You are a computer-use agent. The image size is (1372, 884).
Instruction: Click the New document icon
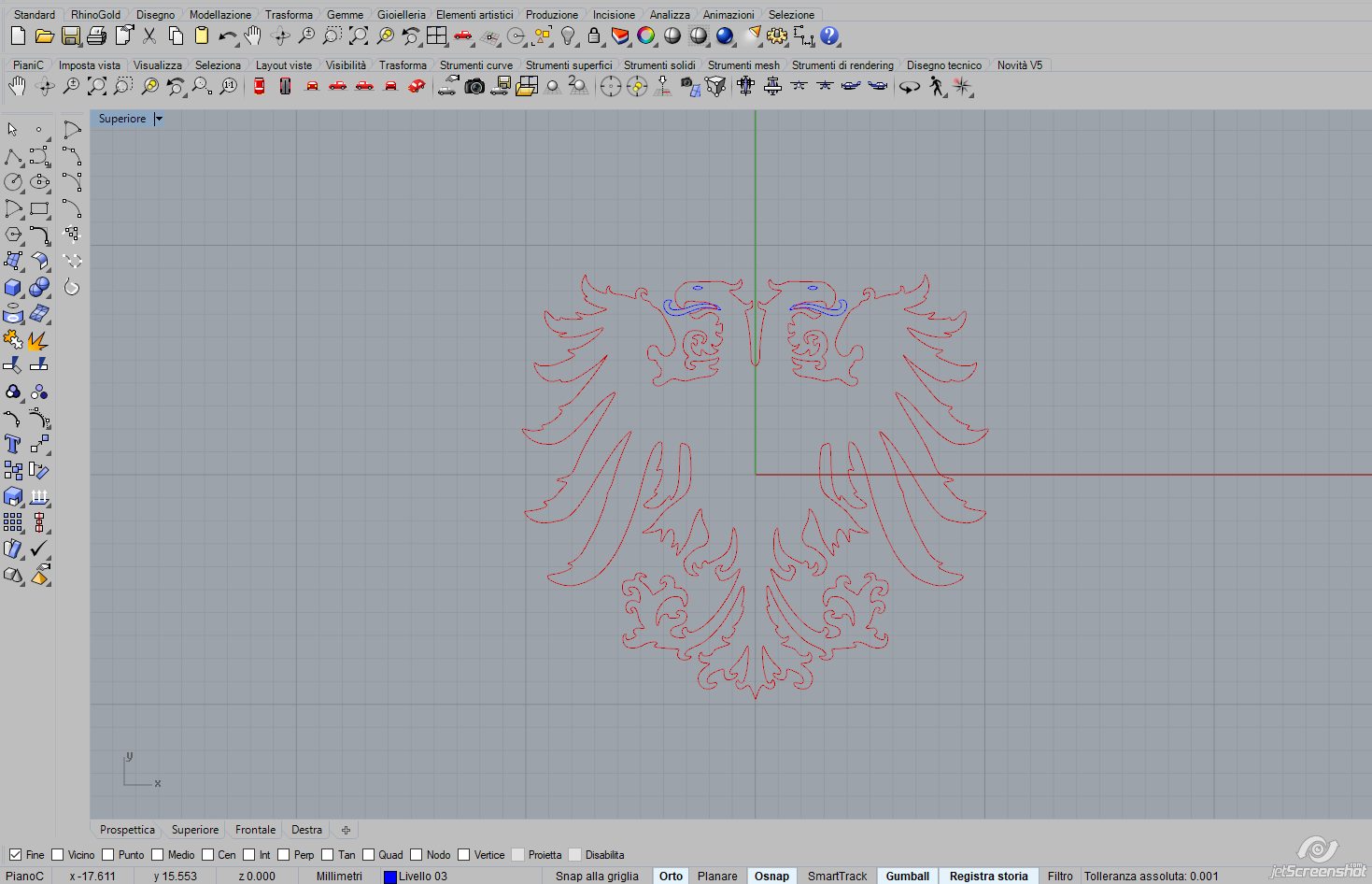tap(18, 36)
